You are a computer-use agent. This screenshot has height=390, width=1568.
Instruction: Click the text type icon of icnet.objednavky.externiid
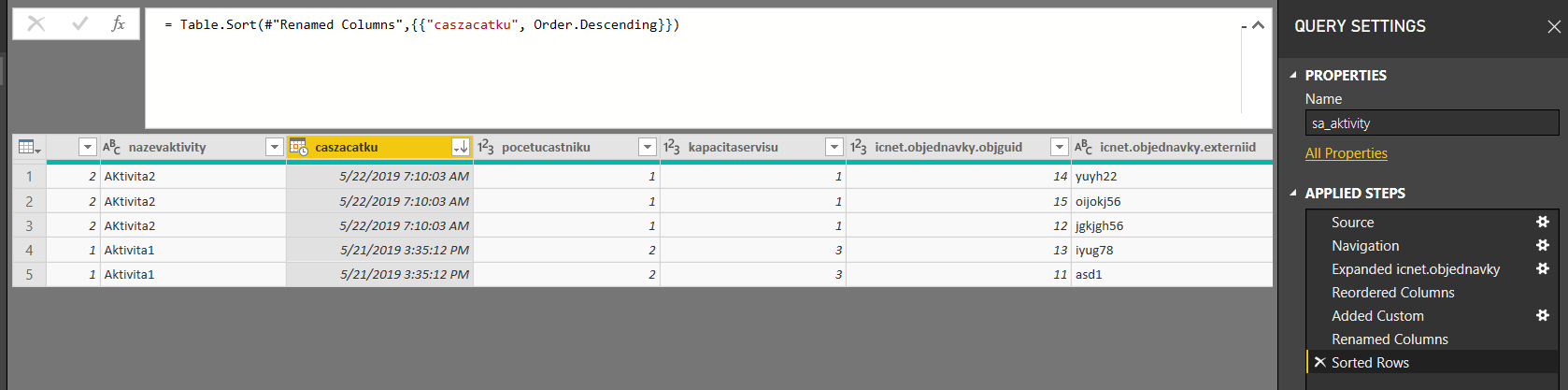click(x=1084, y=147)
